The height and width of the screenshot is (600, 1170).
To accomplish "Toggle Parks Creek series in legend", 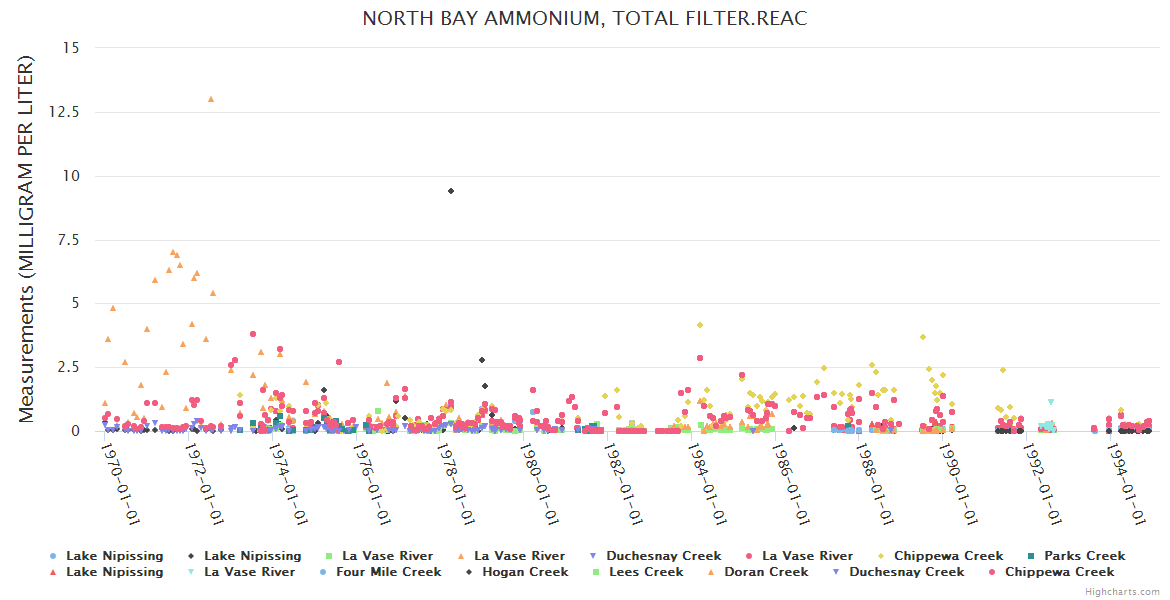I will coord(1084,556).
